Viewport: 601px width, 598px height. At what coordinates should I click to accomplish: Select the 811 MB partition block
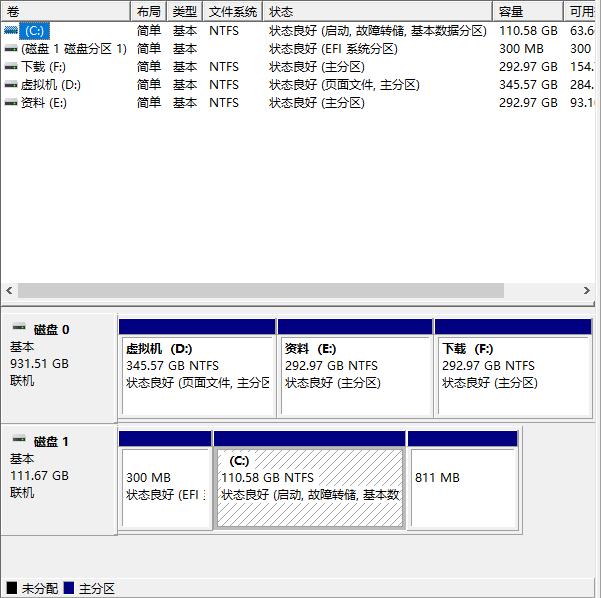pyautogui.click(x=463, y=480)
